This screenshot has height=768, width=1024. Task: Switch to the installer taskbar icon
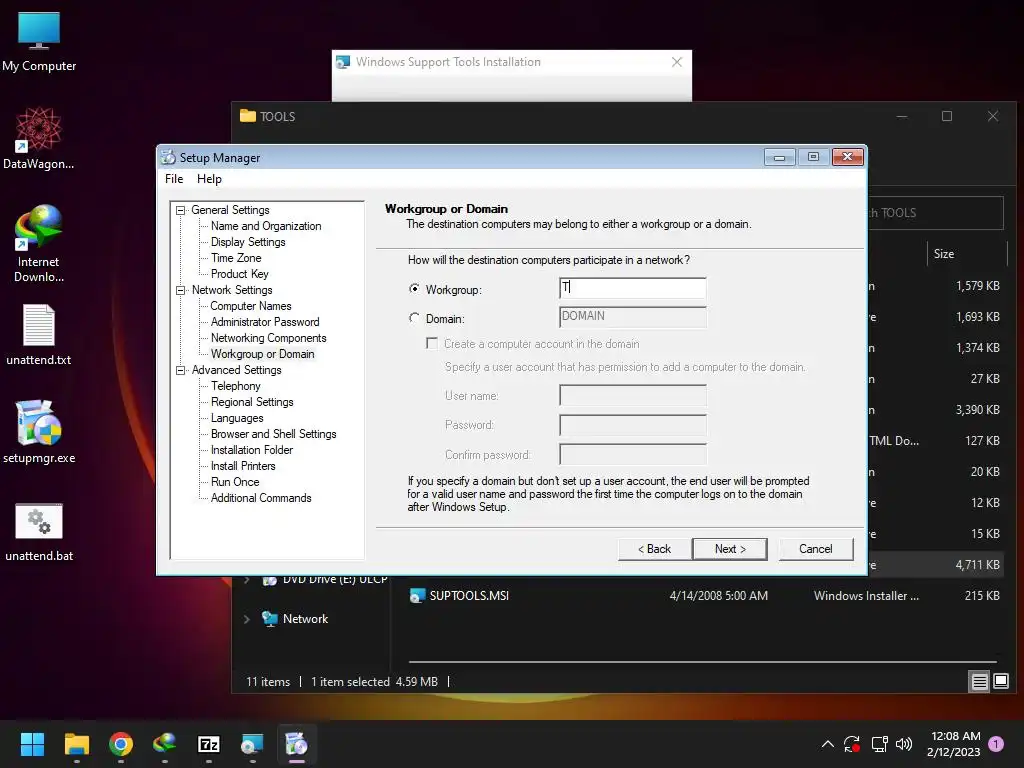point(252,744)
